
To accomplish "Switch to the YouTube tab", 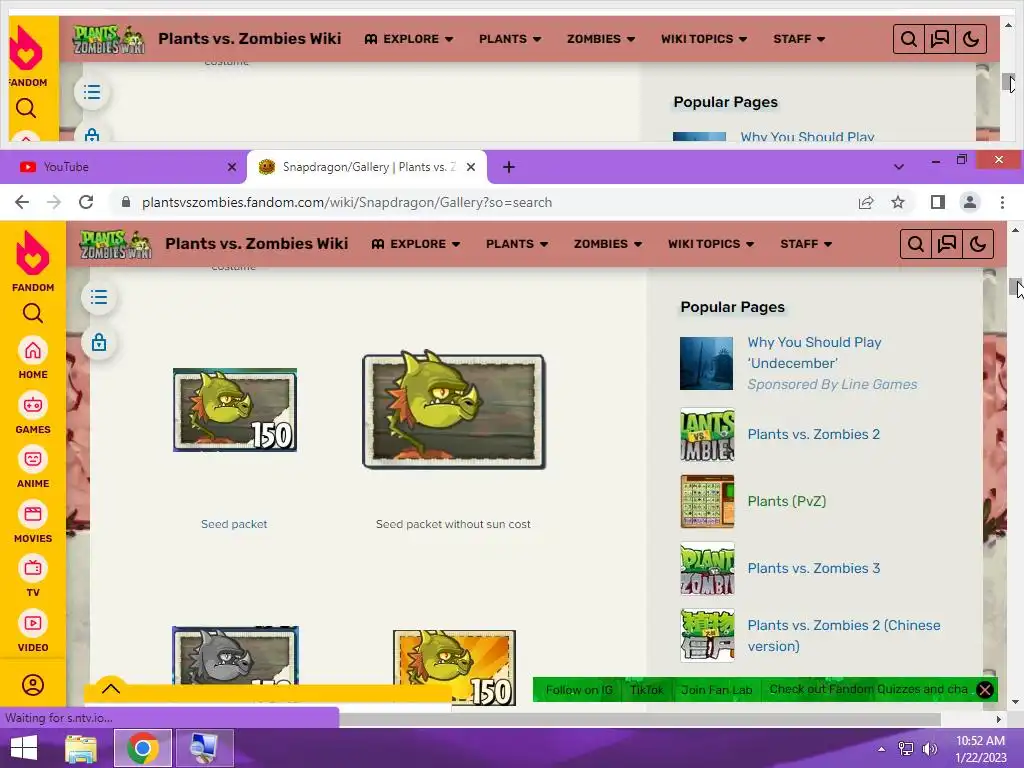I will [x=123, y=167].
